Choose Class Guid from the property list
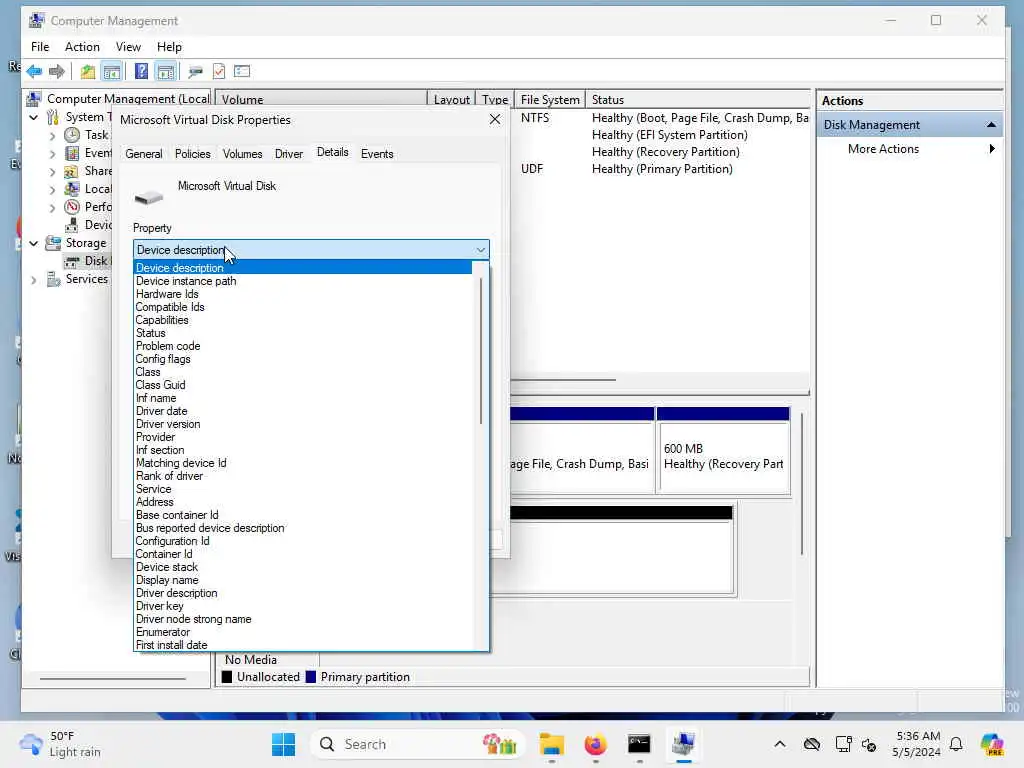This screenshot has width=1024, height=768. [x=161, y=385]
